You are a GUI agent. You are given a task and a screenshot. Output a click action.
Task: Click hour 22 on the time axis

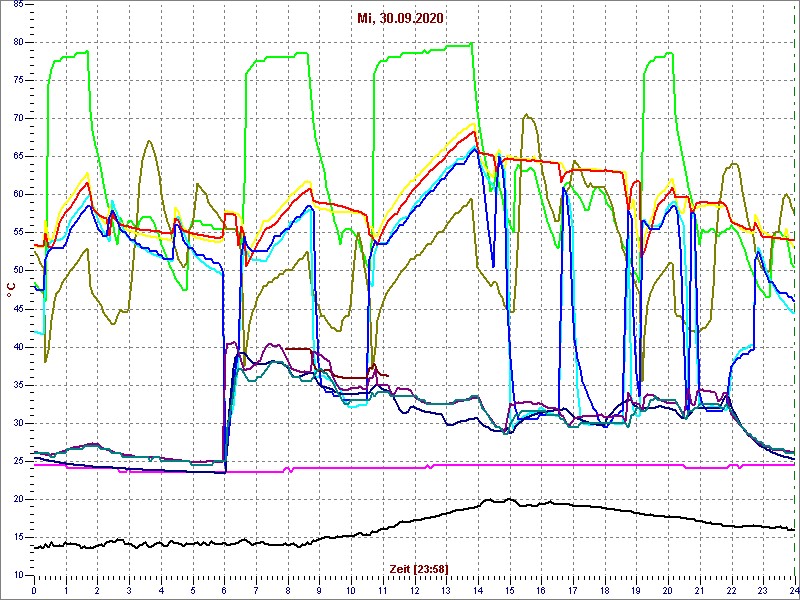point(732,590)
